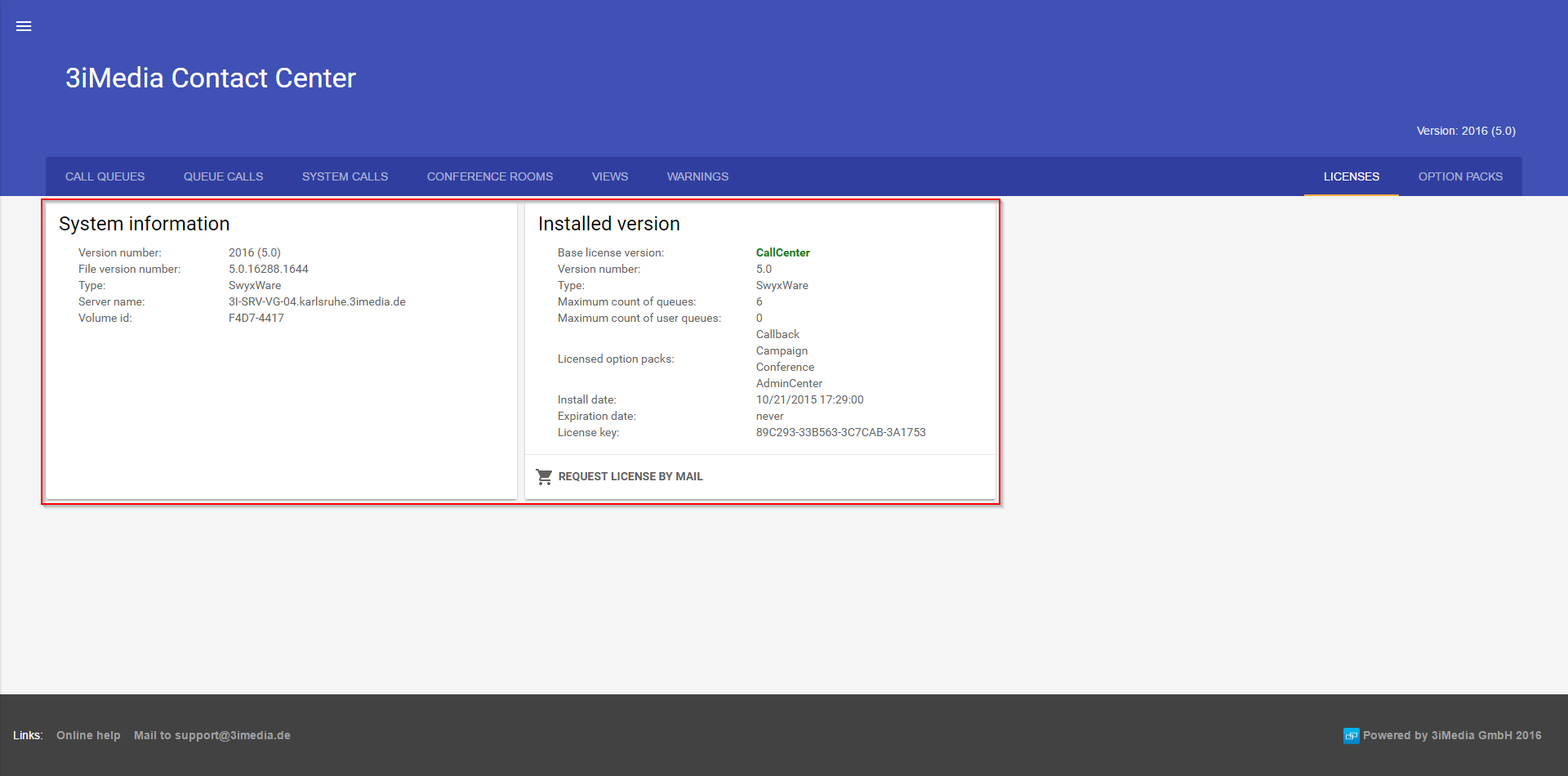Click the 3iMedia logo icon in footer

pyautogui.click(x=1351, y=736)
